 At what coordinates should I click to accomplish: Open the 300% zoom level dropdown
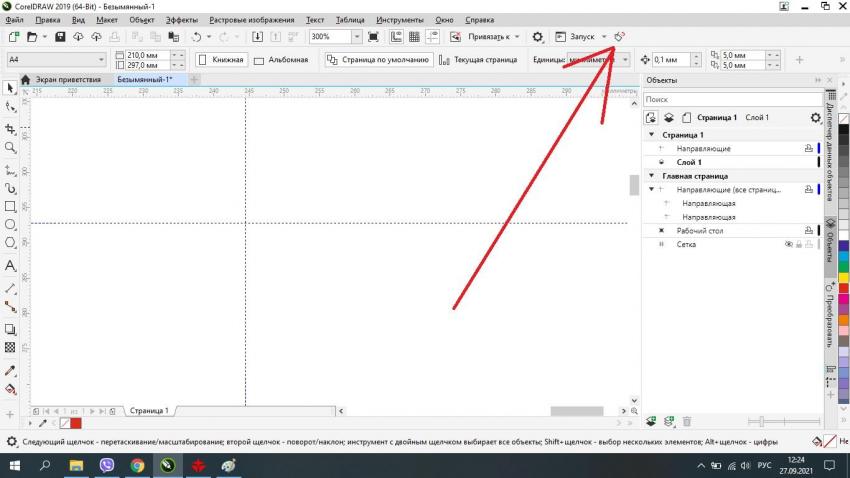tap(357, 37)
